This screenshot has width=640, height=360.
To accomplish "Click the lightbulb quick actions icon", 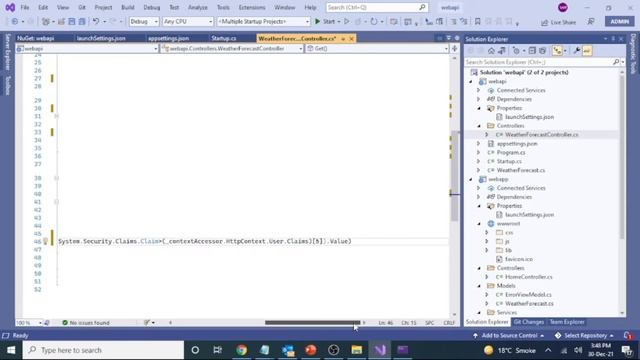I will [46, 241].
